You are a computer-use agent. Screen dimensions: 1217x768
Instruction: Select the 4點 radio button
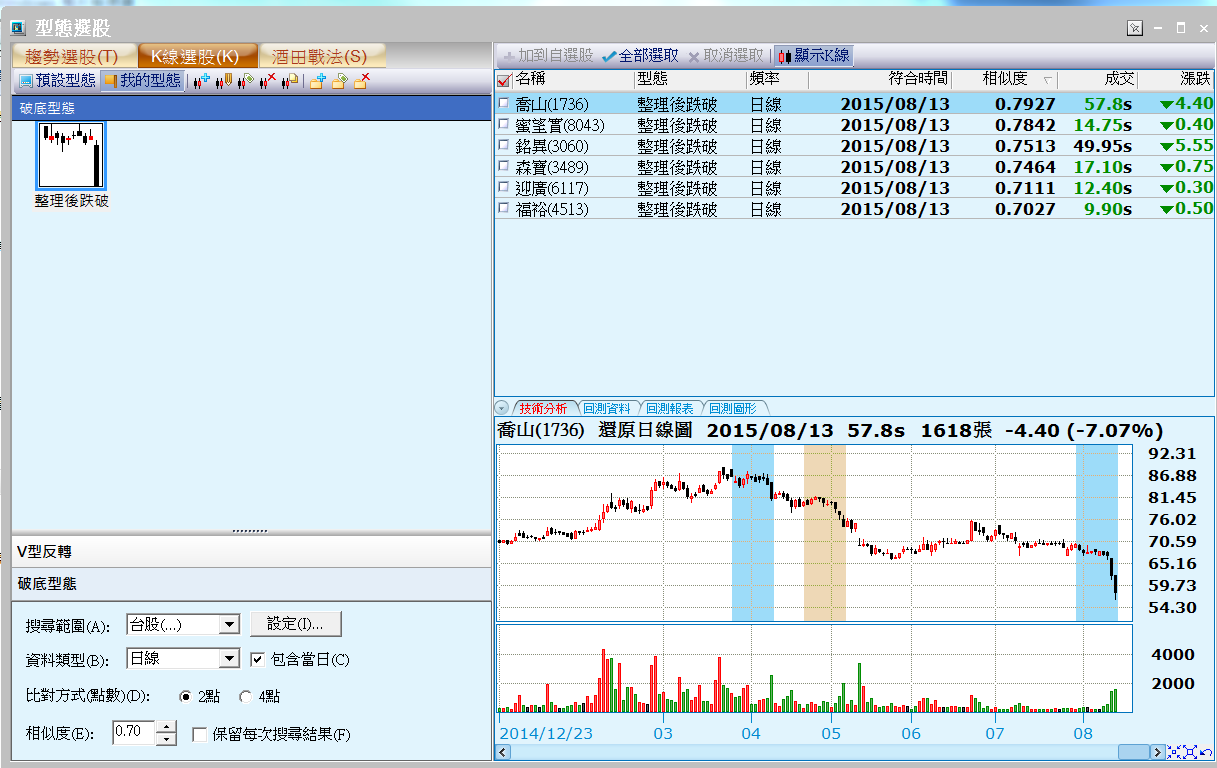[x=246, y=696]
